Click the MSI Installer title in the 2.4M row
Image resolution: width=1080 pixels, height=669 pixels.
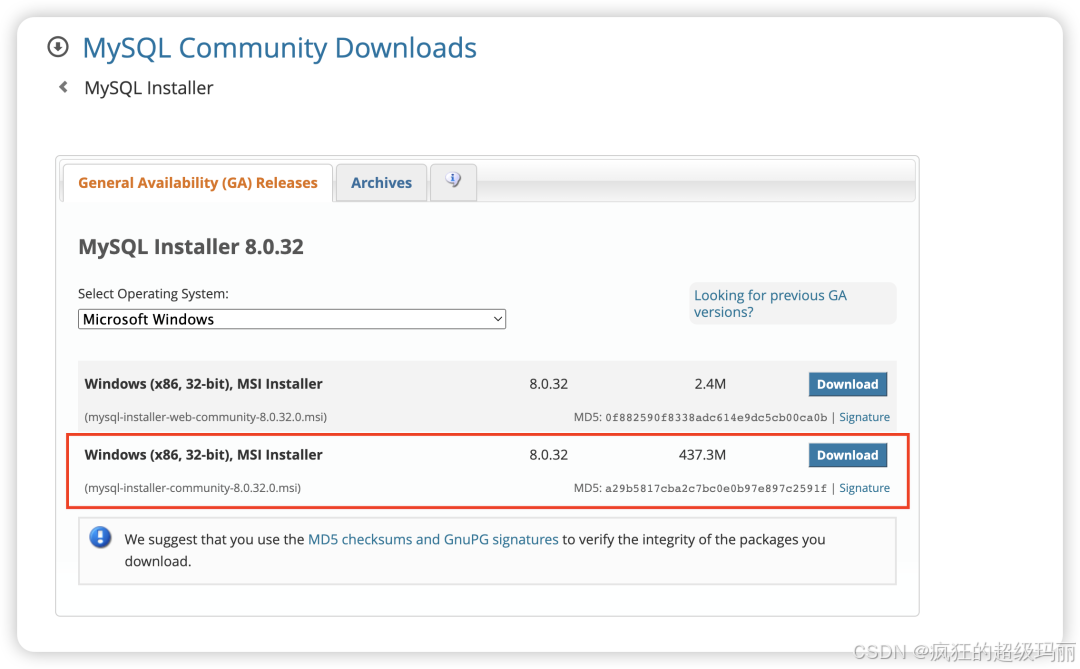pyautogui.click(x=203, y=384)
